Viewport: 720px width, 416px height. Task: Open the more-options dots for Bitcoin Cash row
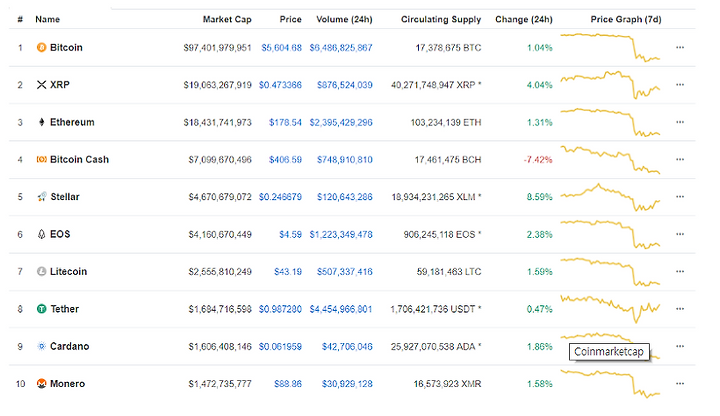pos(680,159)
